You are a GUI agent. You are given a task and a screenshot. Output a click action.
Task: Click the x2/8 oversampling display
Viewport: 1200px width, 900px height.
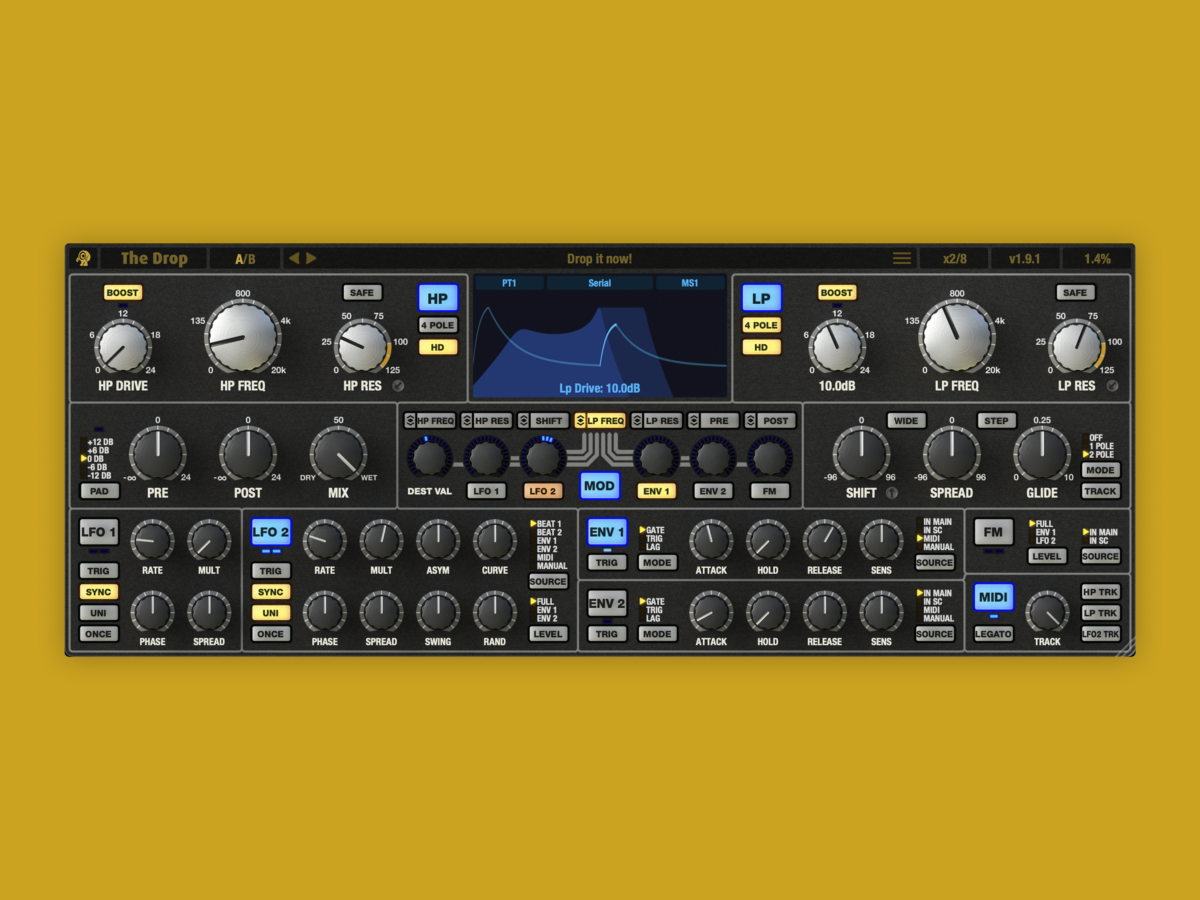955,258
